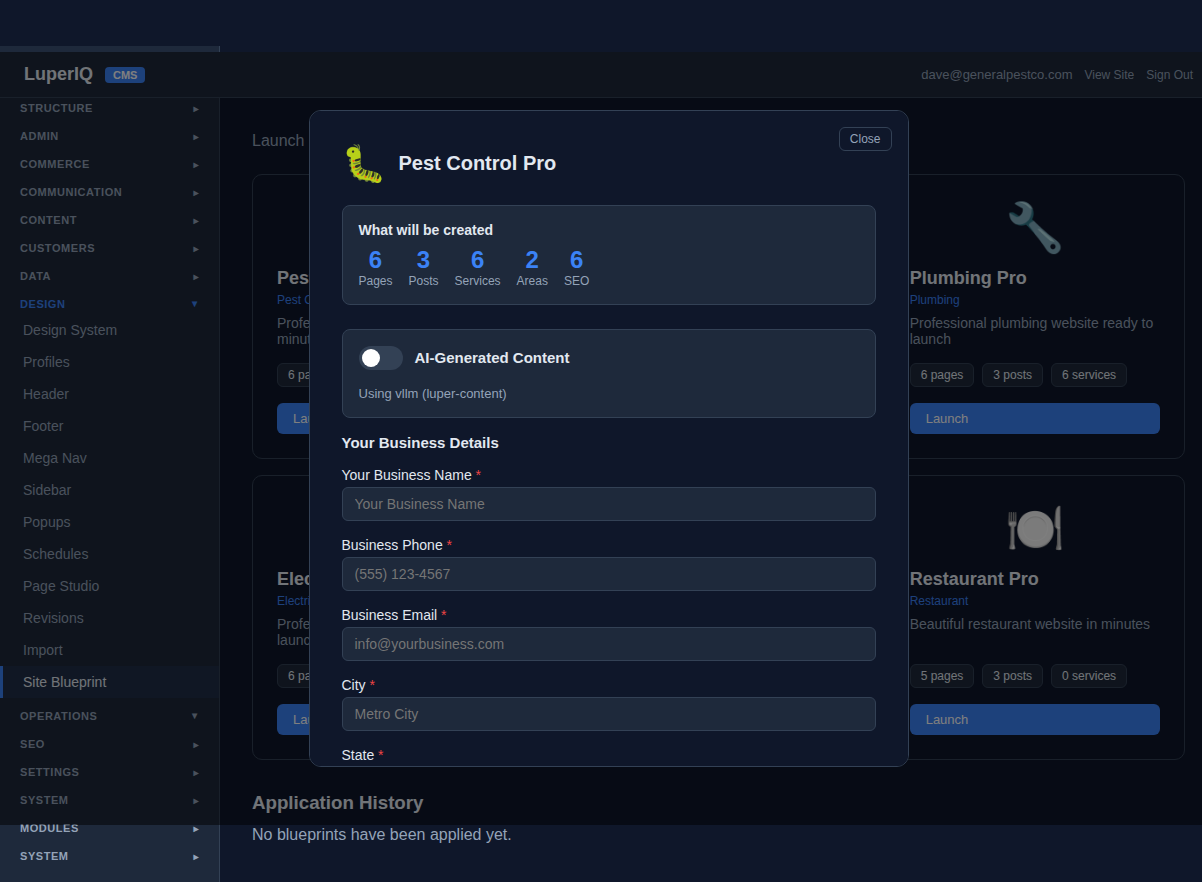Click the View Site link

(1109, 74)
